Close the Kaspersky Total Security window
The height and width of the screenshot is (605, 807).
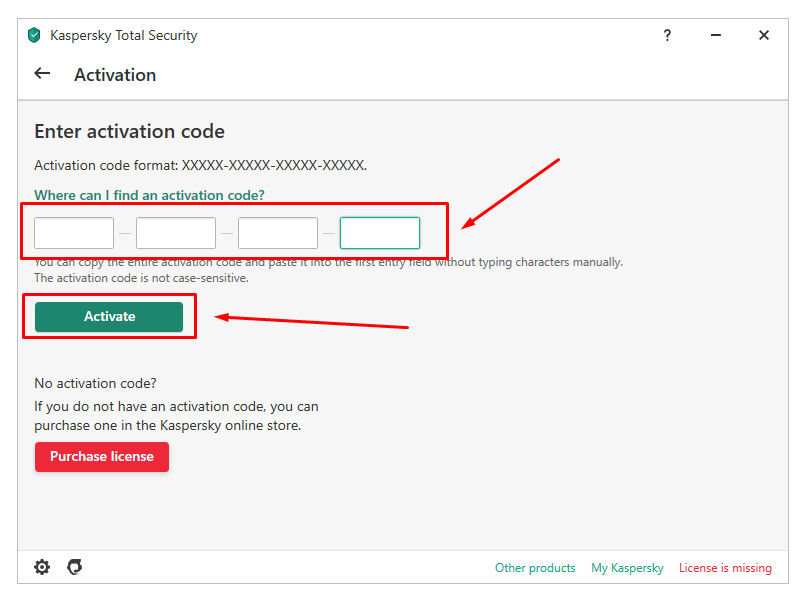coord(764,35)
